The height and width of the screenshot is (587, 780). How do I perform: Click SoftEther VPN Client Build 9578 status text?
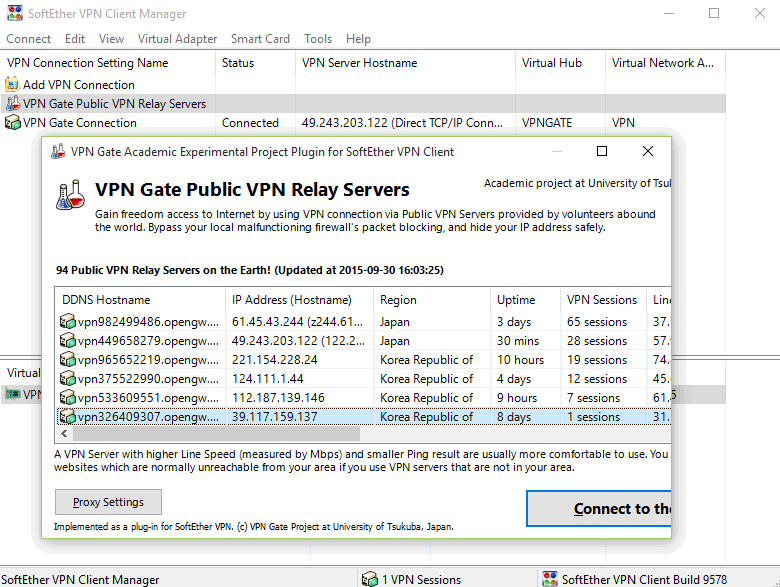click(x=644, y=580)
